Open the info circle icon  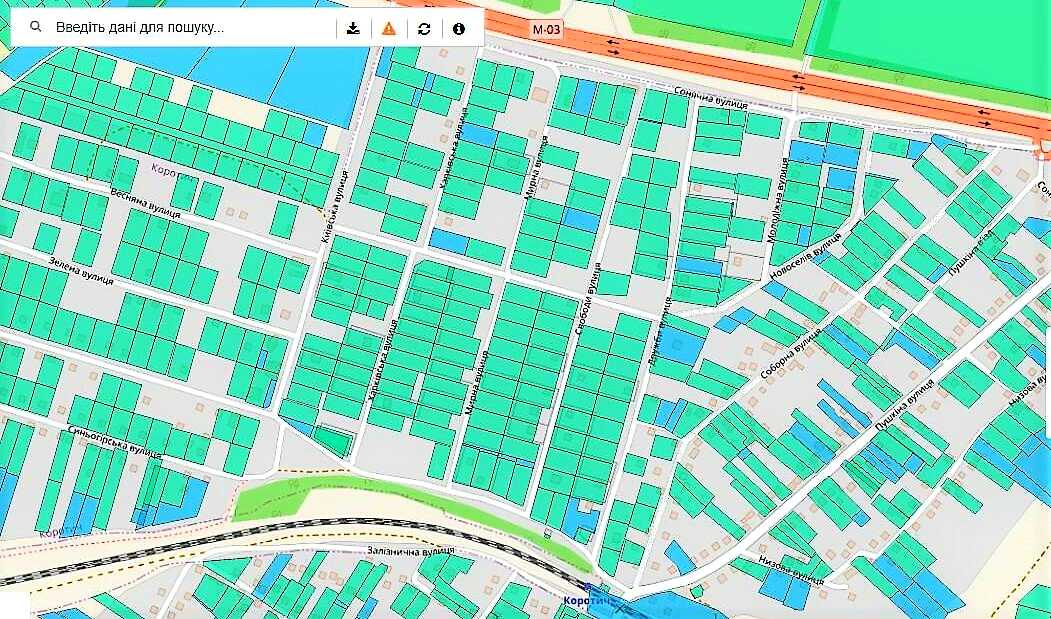click(x=458, y=28)
